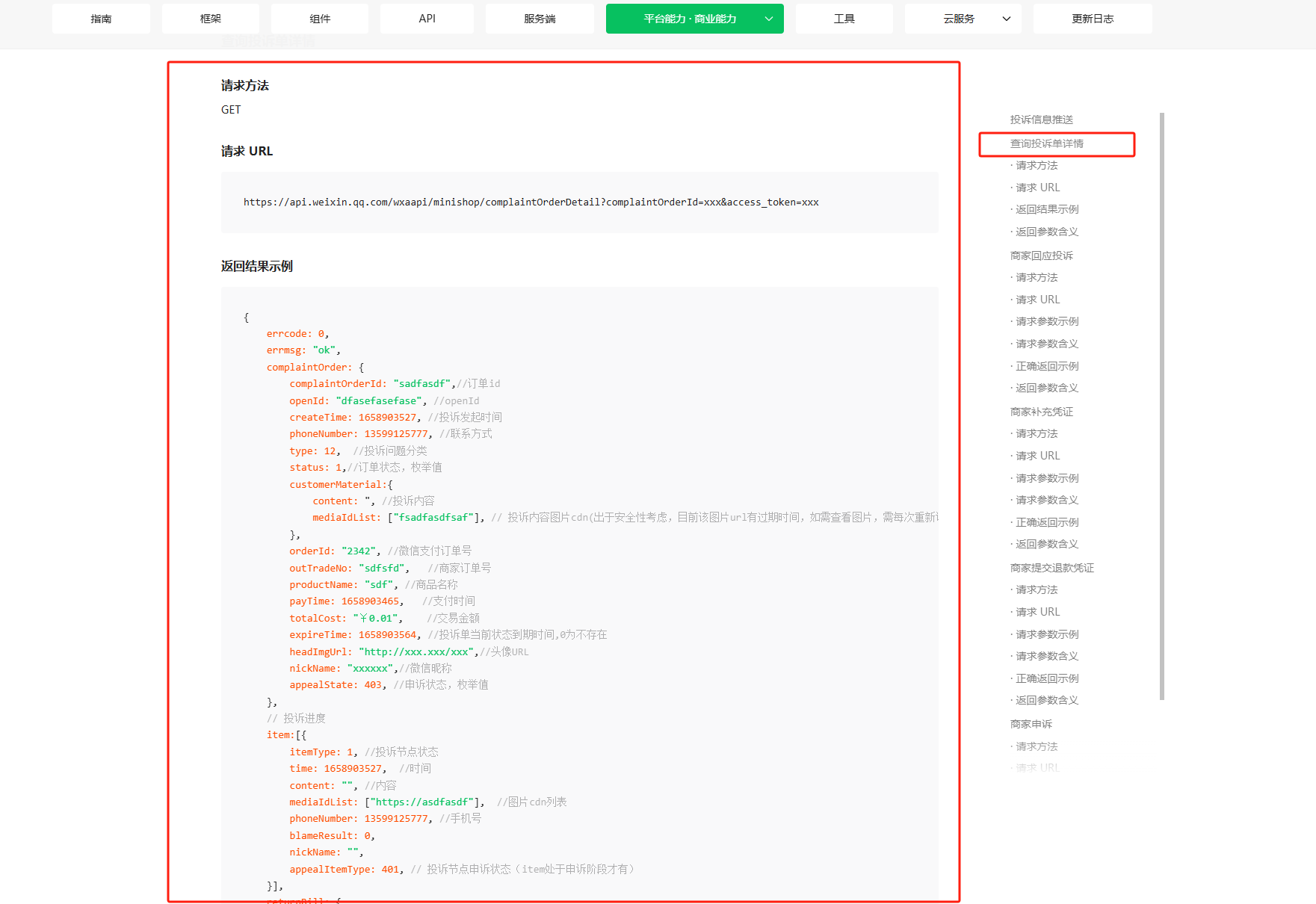Click the 'appealState: 403' code line
Viewport: 1316px width, 904px height.
click(389, 685)
